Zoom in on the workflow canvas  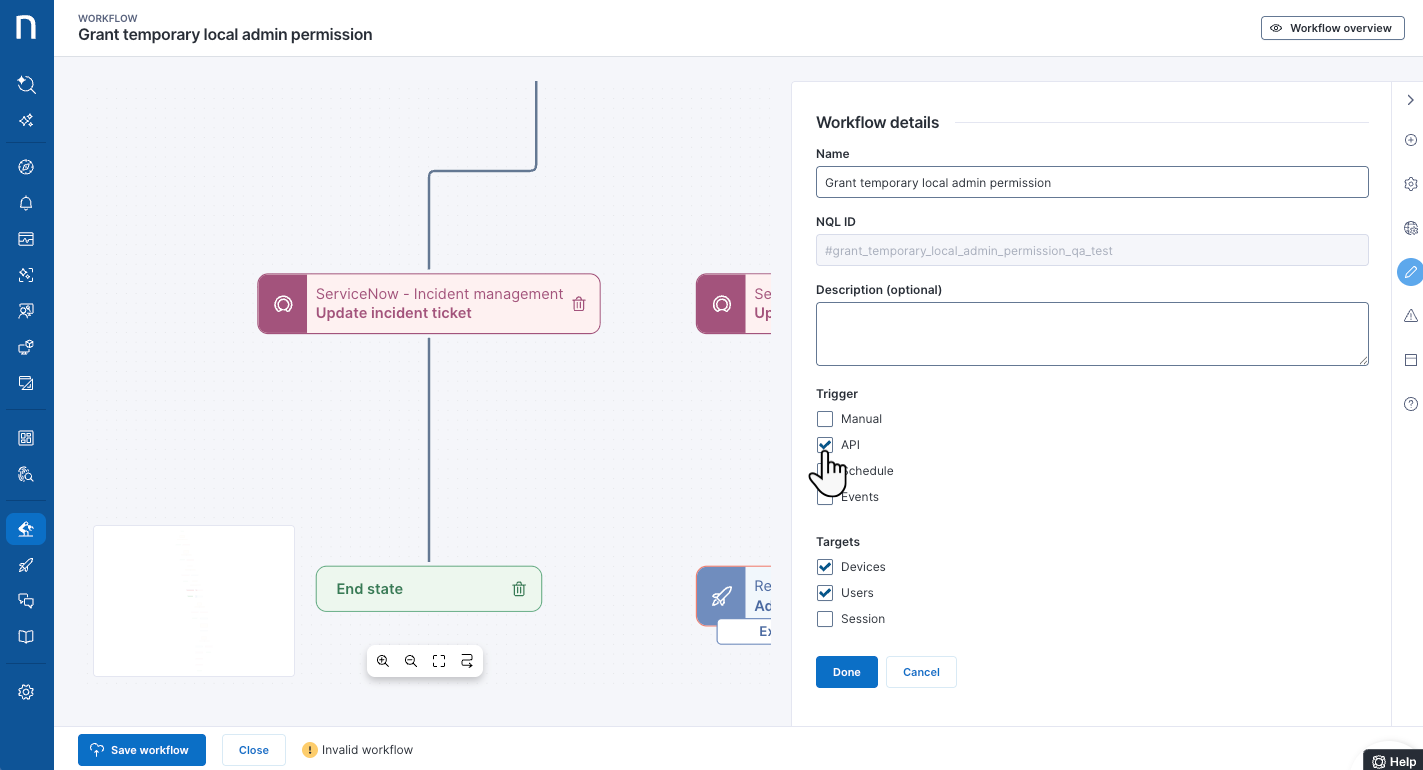coord(383,661)
